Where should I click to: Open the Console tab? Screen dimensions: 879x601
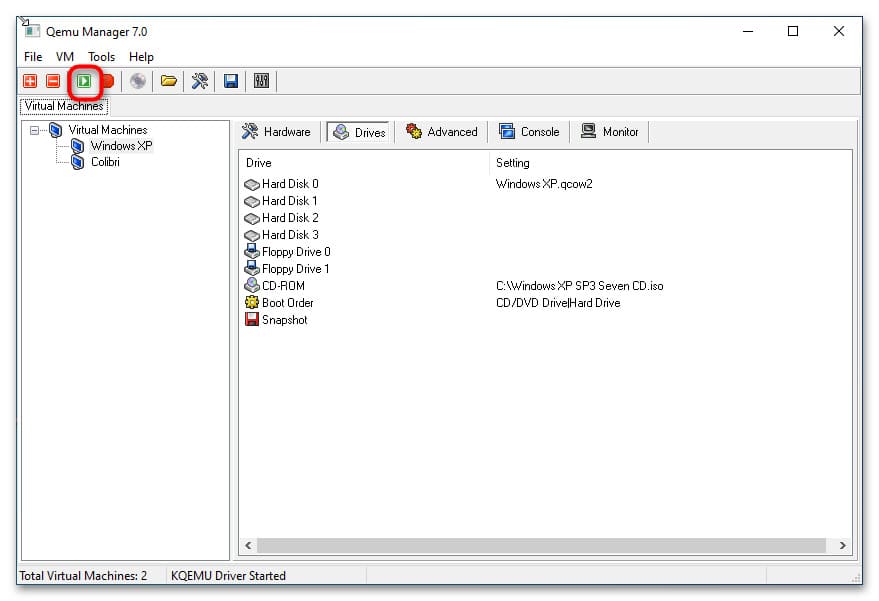click(530, 132)
